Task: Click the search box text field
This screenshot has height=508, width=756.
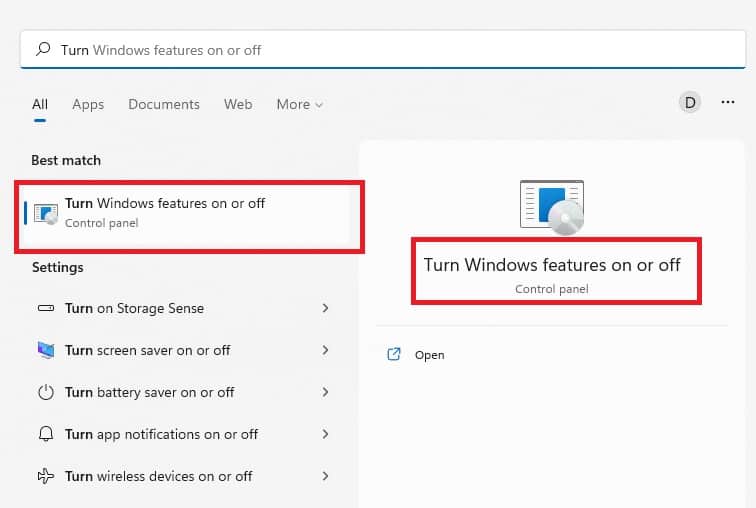Action: pos(383,50)
